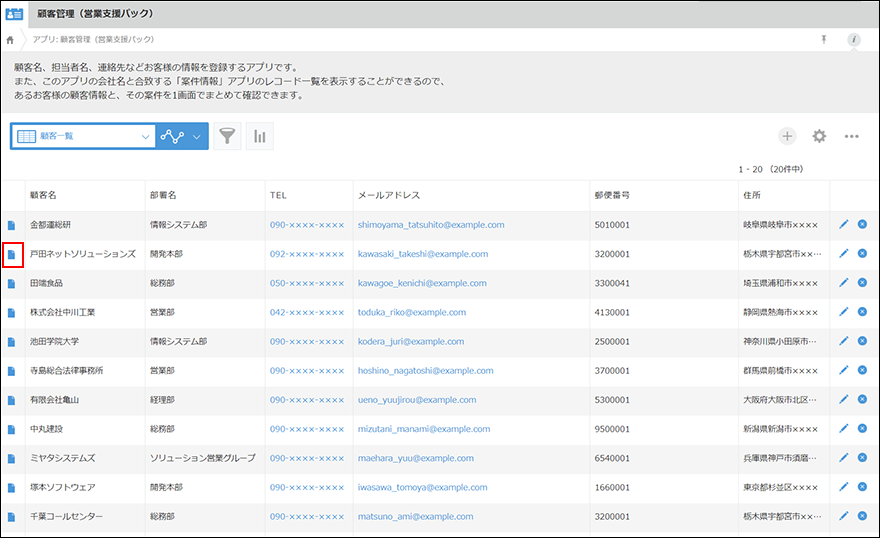Edit the 金都運総研 record with pencil icon
This screenshot has height=538, width=880.
pyautogui.click(x=844, y=224)
